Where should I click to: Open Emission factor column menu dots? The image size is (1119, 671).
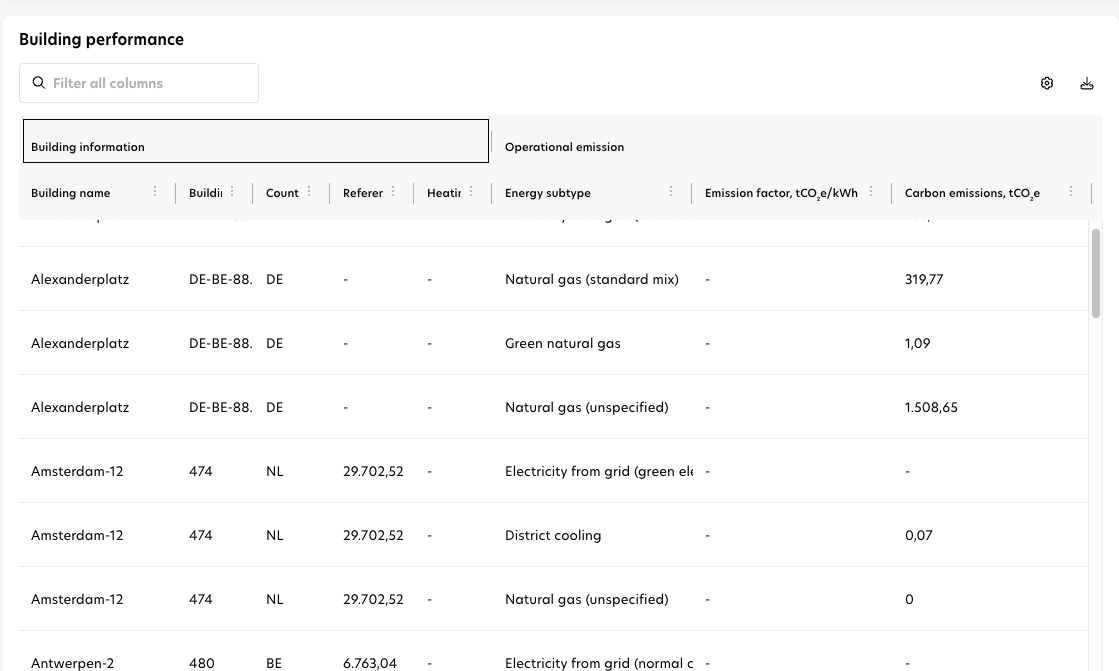click(x=871, y=191)
